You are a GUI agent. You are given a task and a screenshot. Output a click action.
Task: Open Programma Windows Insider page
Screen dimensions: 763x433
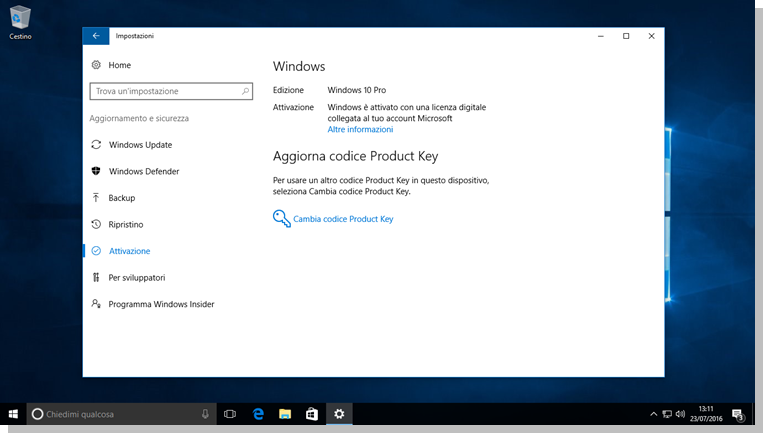(x=161, y=304)
